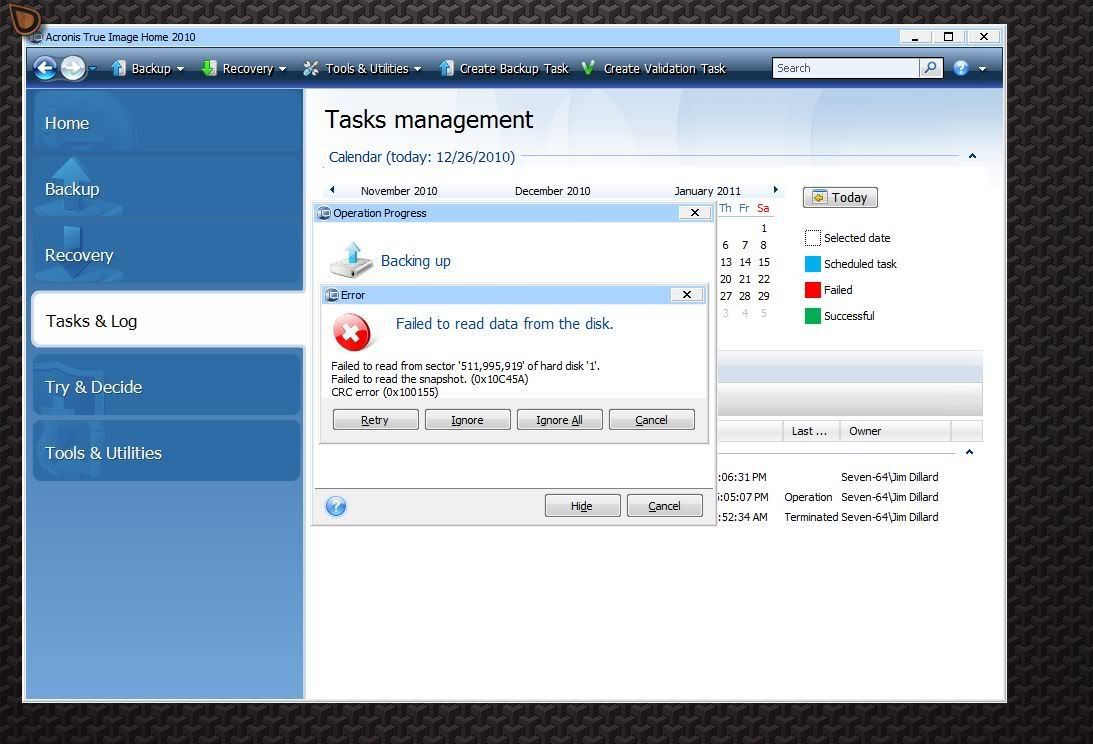Click Create Backup Task in toolbar
The image size is (1093, 744).
pos(503,68)
